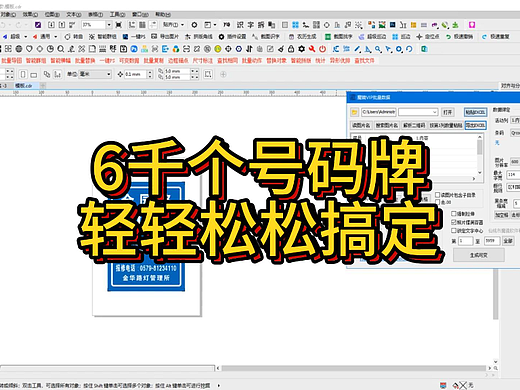Screen dimensions: 520x390
Task: Click the red 尺寸标注 command
Action: (x=203, y=61)
